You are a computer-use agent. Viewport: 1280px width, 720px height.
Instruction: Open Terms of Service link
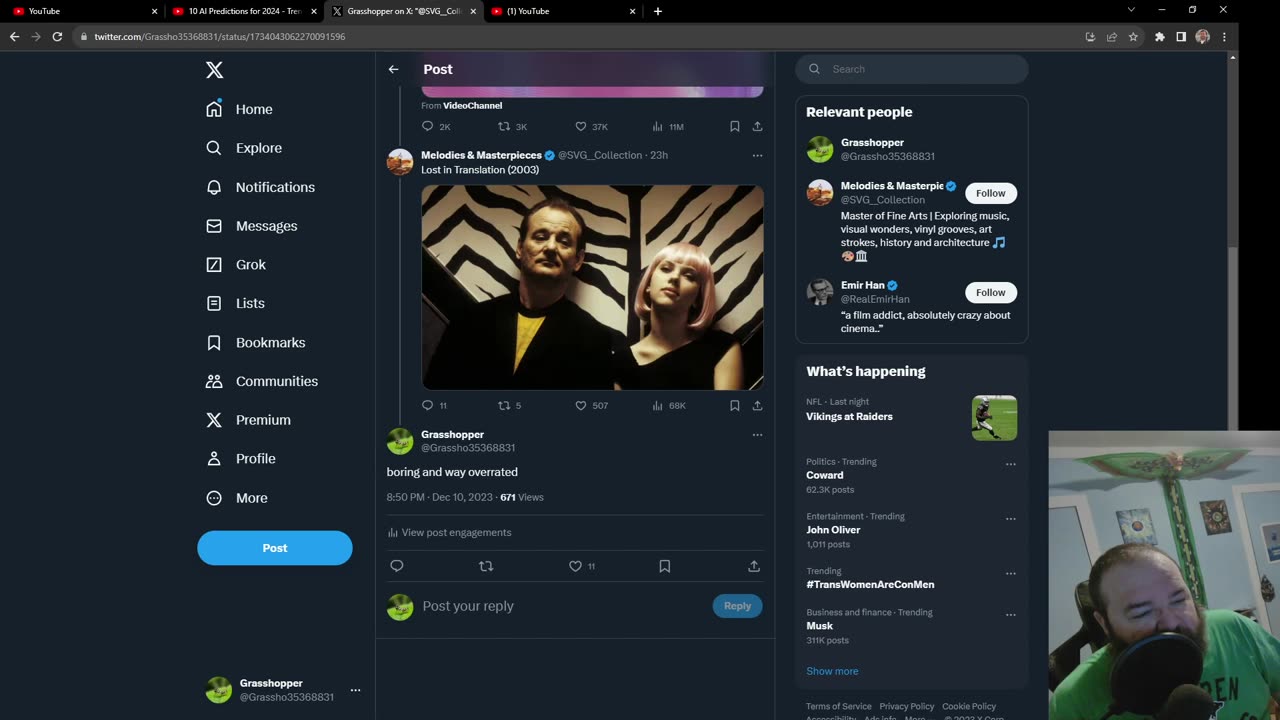click(839, 706)
